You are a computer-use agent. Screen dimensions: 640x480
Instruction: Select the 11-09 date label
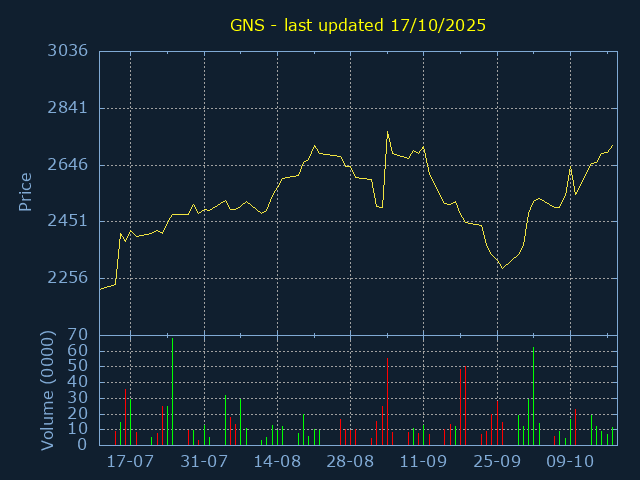click(x=424, y=463)
